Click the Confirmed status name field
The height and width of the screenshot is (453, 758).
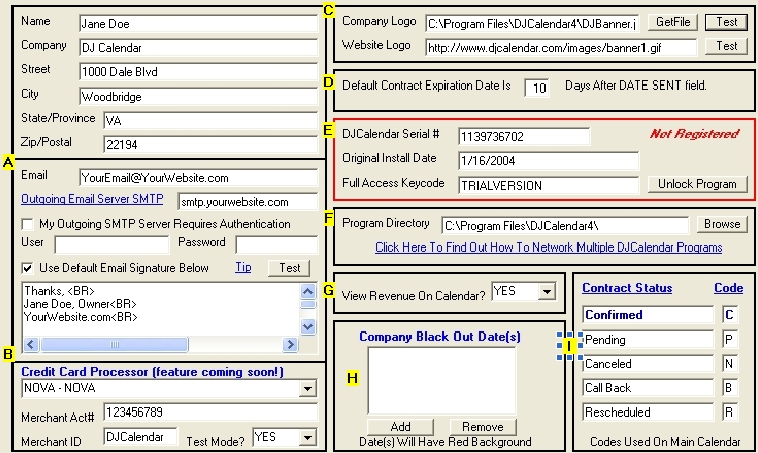(648, 315)
